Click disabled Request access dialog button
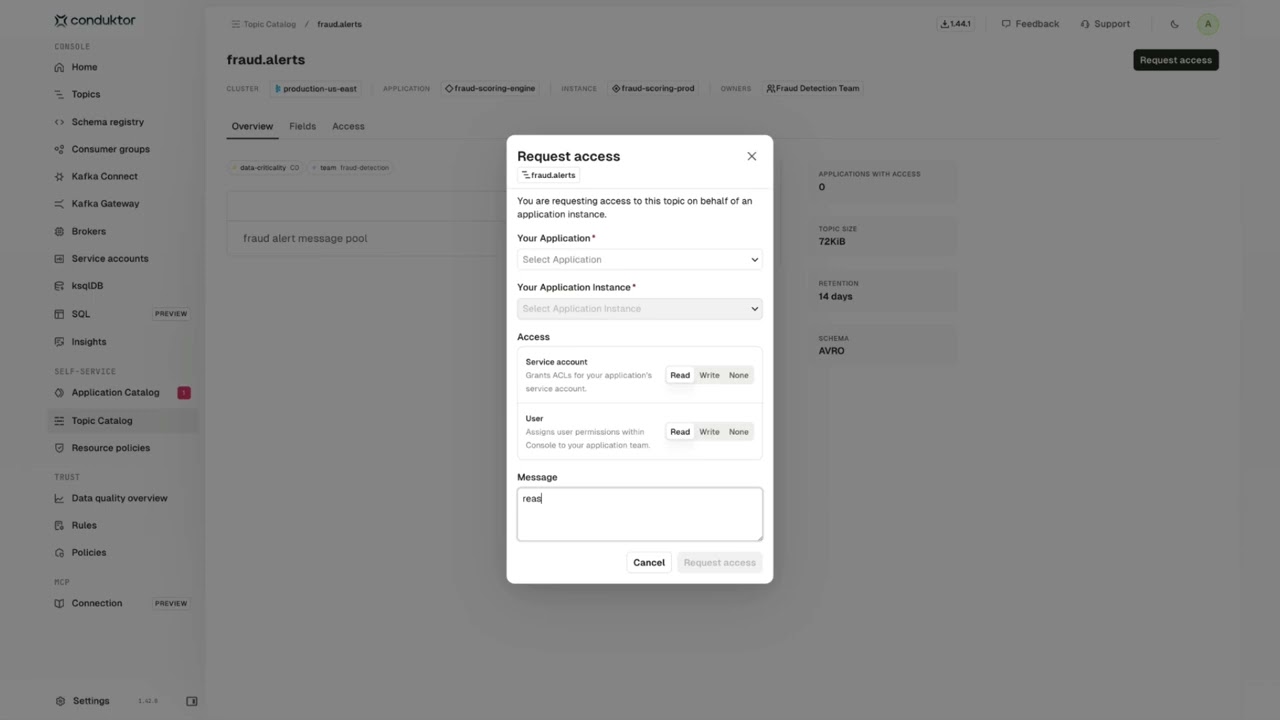The width and height of the screenshot is (1280, 720). [x=720, y=562]
